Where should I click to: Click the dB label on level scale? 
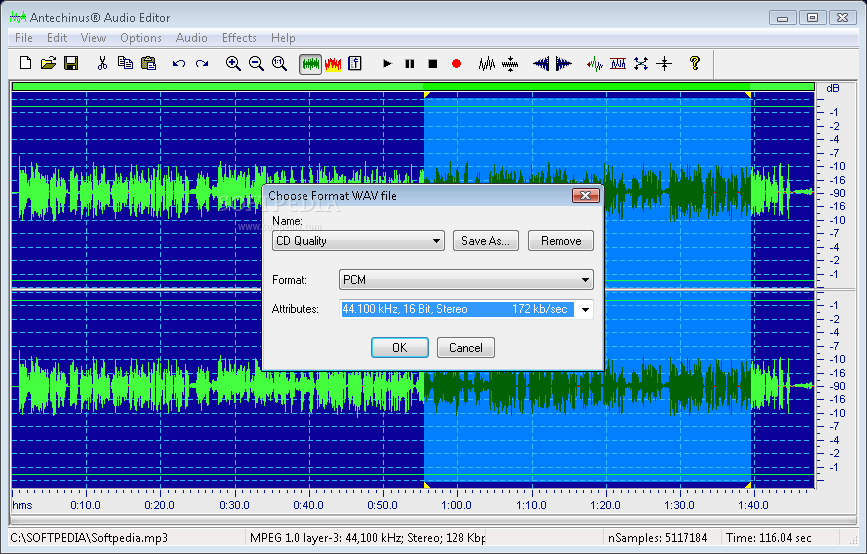[x=832, y=88]
